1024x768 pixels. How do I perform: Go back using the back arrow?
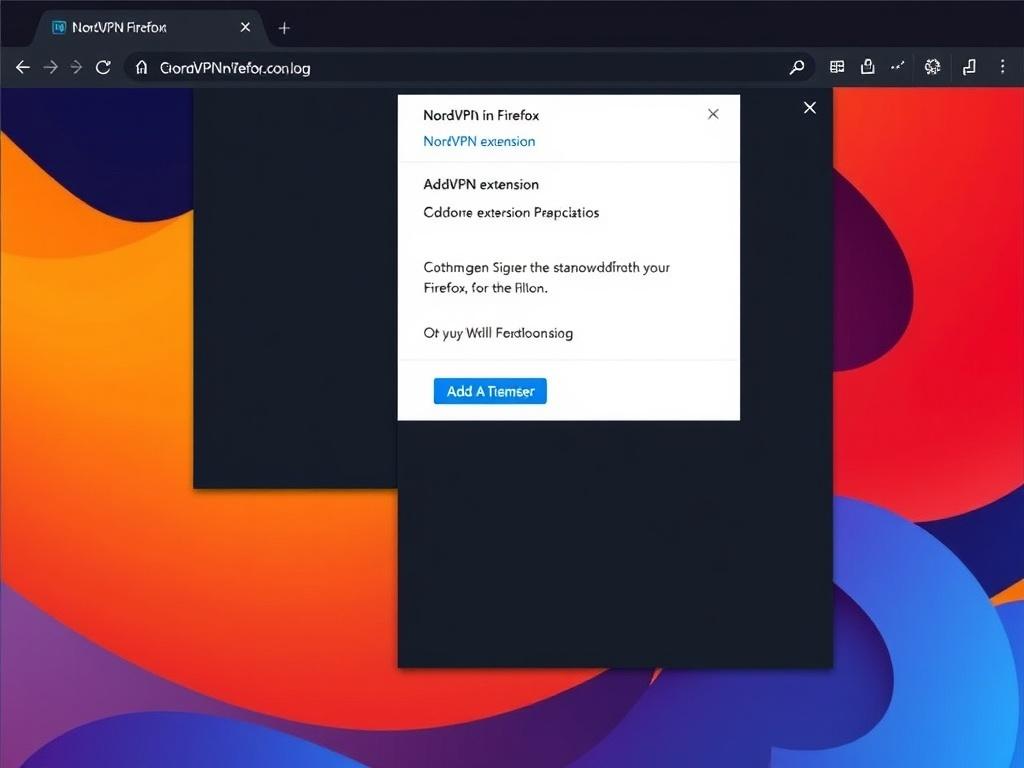[x=23, y=67]
